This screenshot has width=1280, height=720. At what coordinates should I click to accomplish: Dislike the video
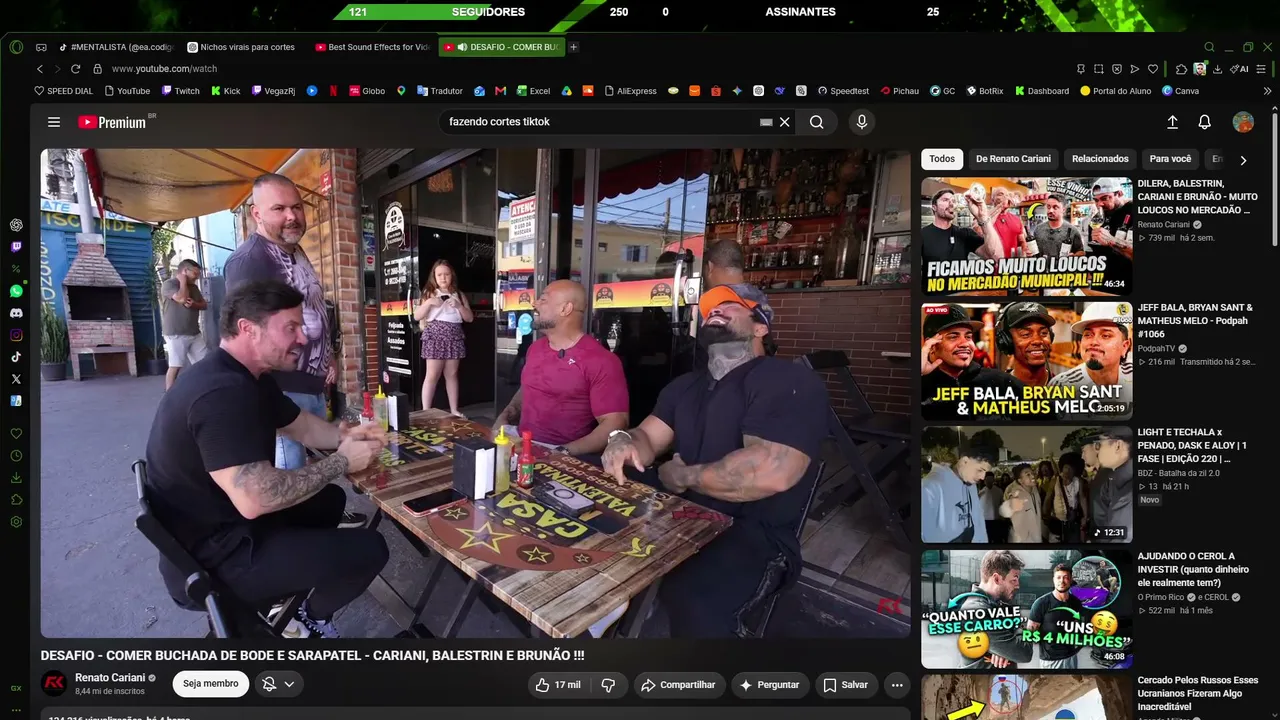coord(608,685)
